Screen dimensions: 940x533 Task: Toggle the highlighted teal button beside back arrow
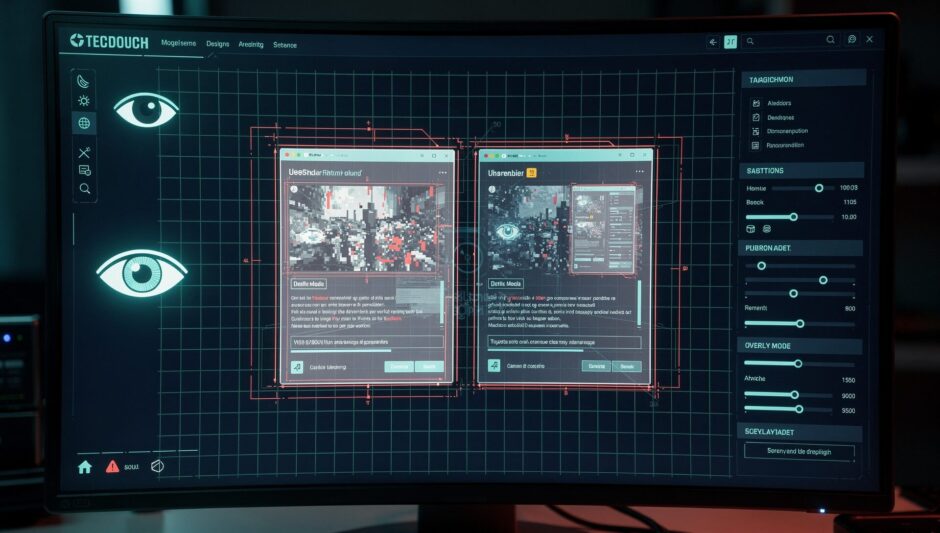coord(731,42)
